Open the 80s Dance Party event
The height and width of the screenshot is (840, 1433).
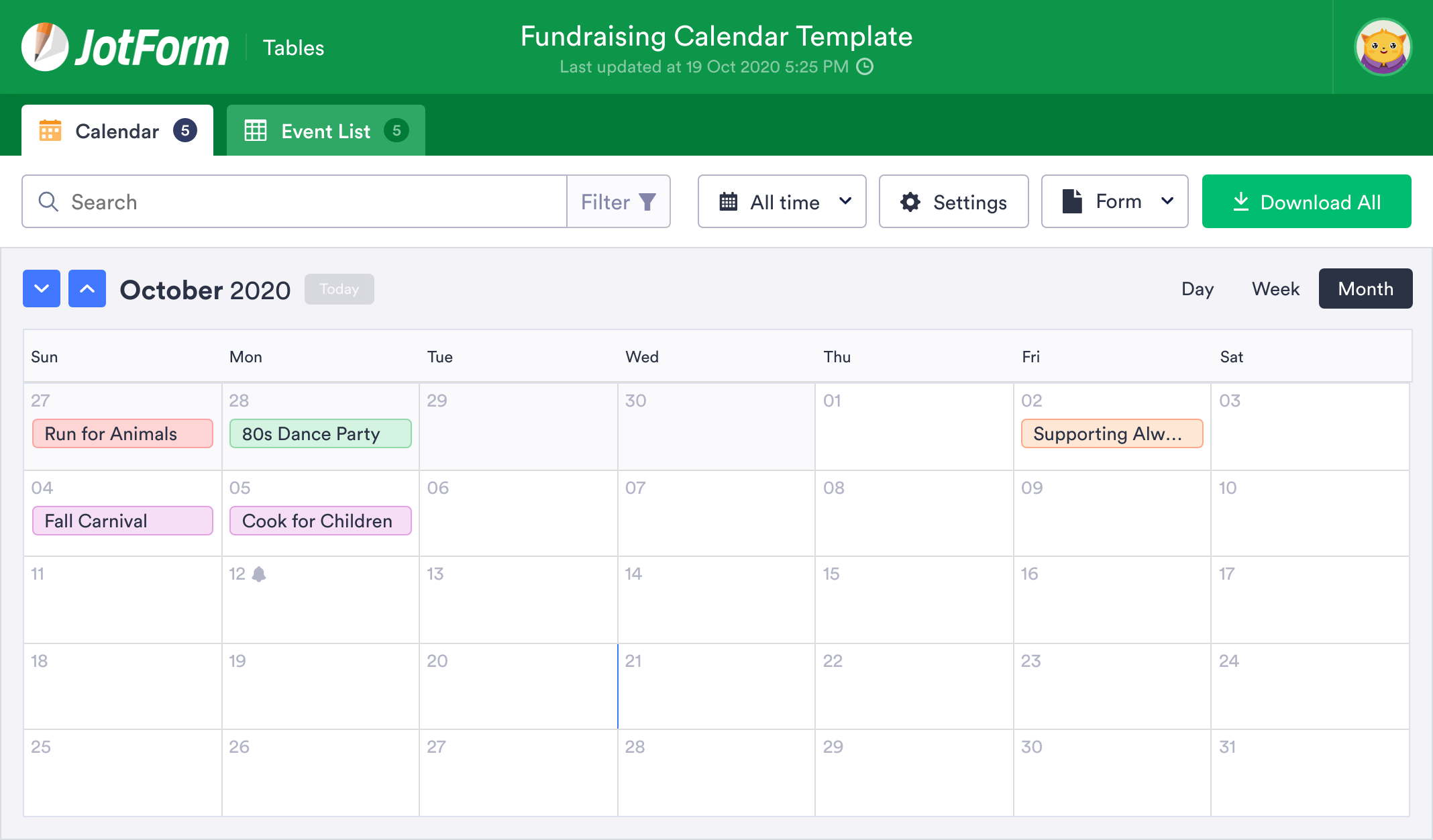321,434
